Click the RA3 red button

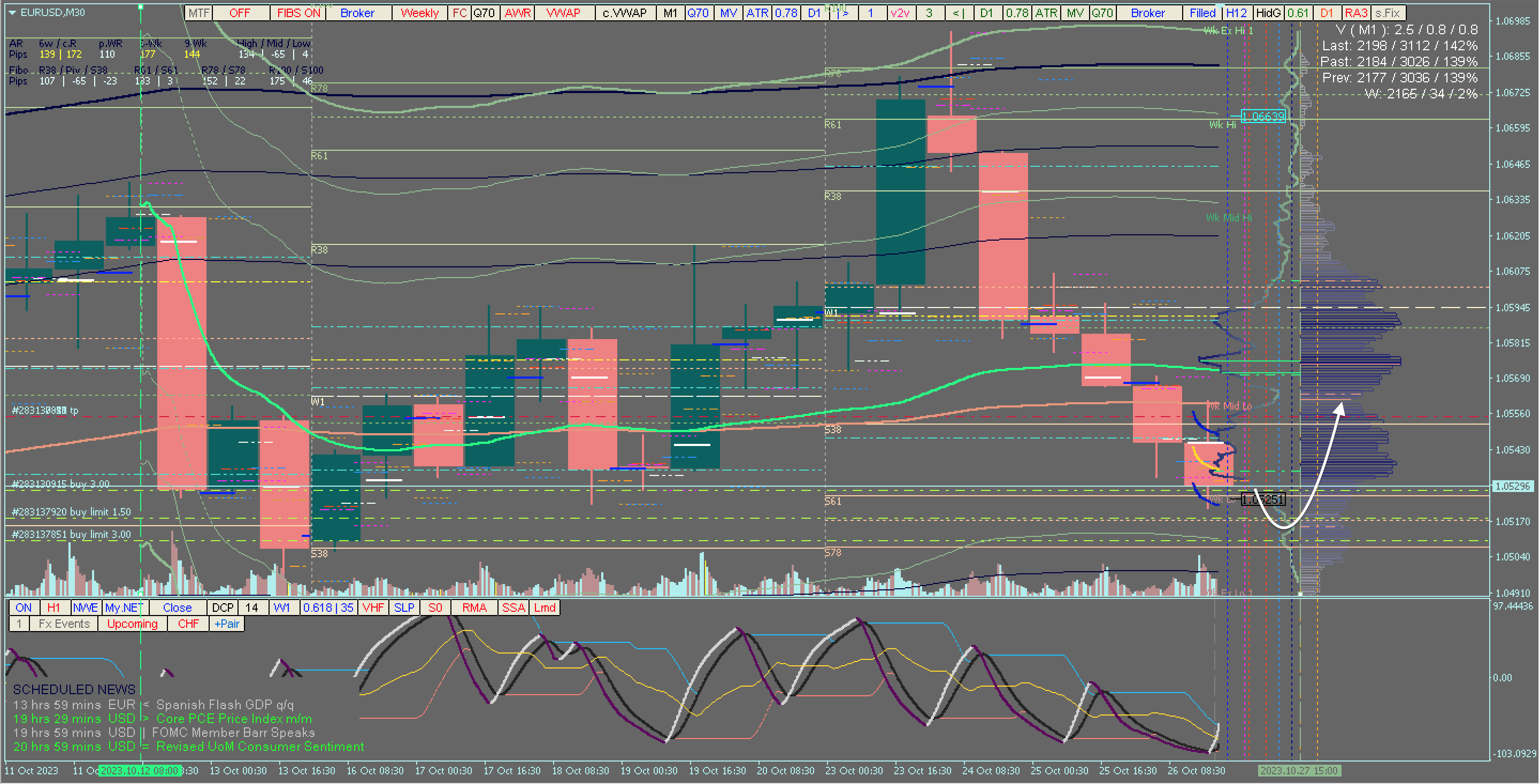tap(1356, 12)
